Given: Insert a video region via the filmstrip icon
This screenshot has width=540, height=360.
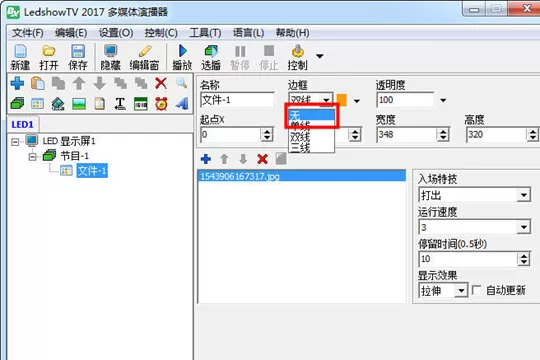Looking at the screenshot, I should tap(58, 103).
